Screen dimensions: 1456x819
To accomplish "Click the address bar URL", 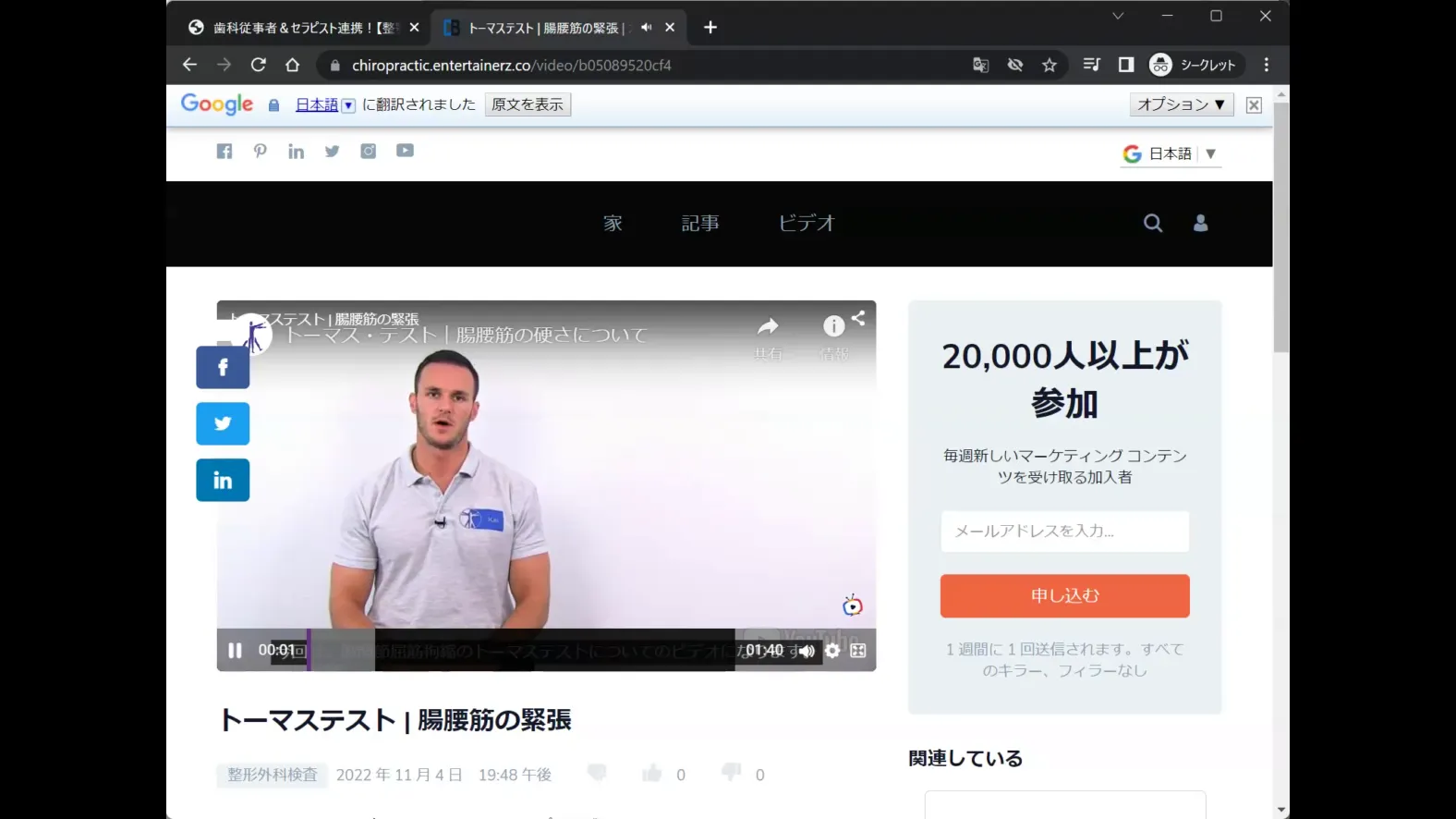I will coord(512,66).
